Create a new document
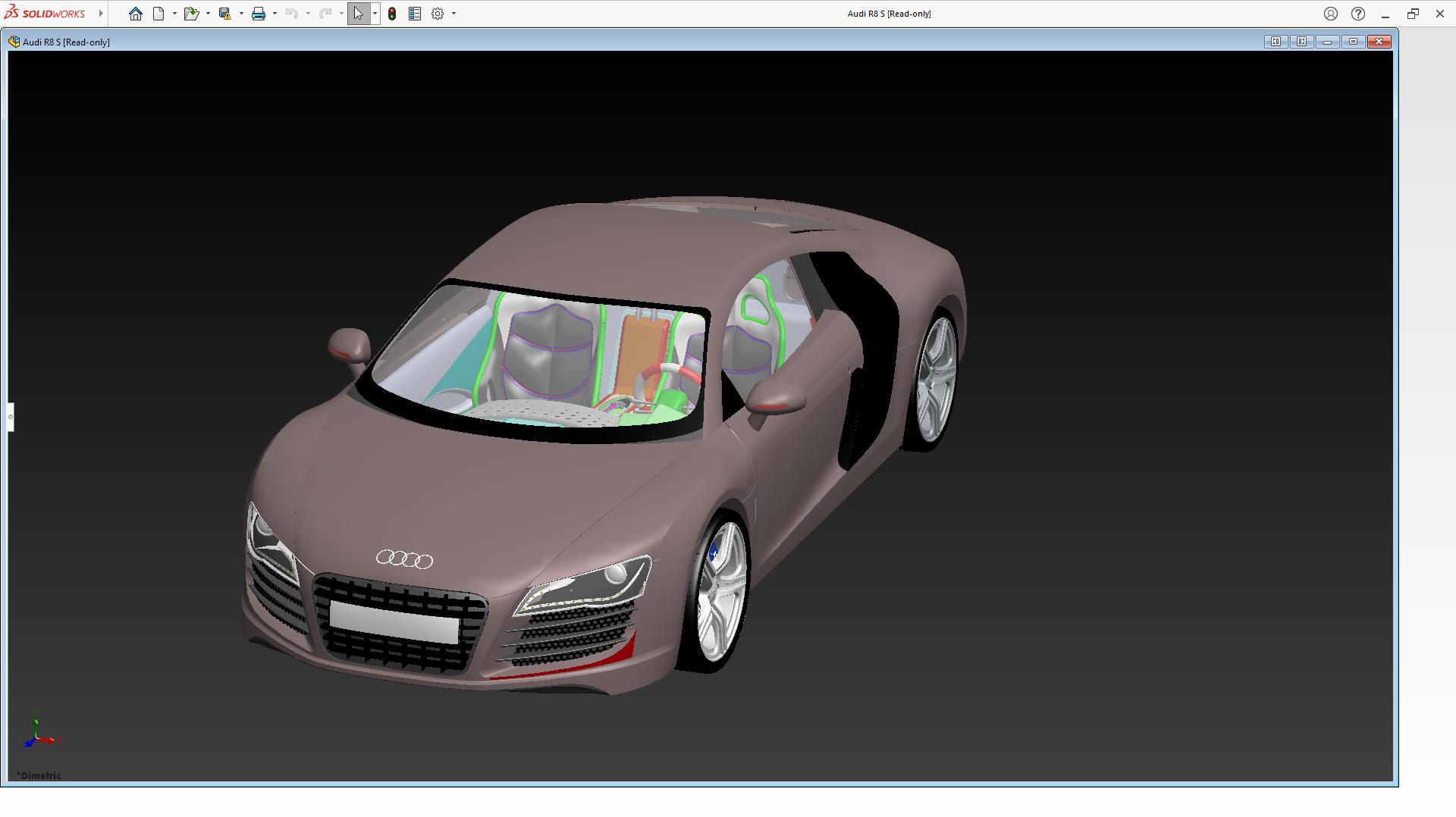 (x=158, y=14)
